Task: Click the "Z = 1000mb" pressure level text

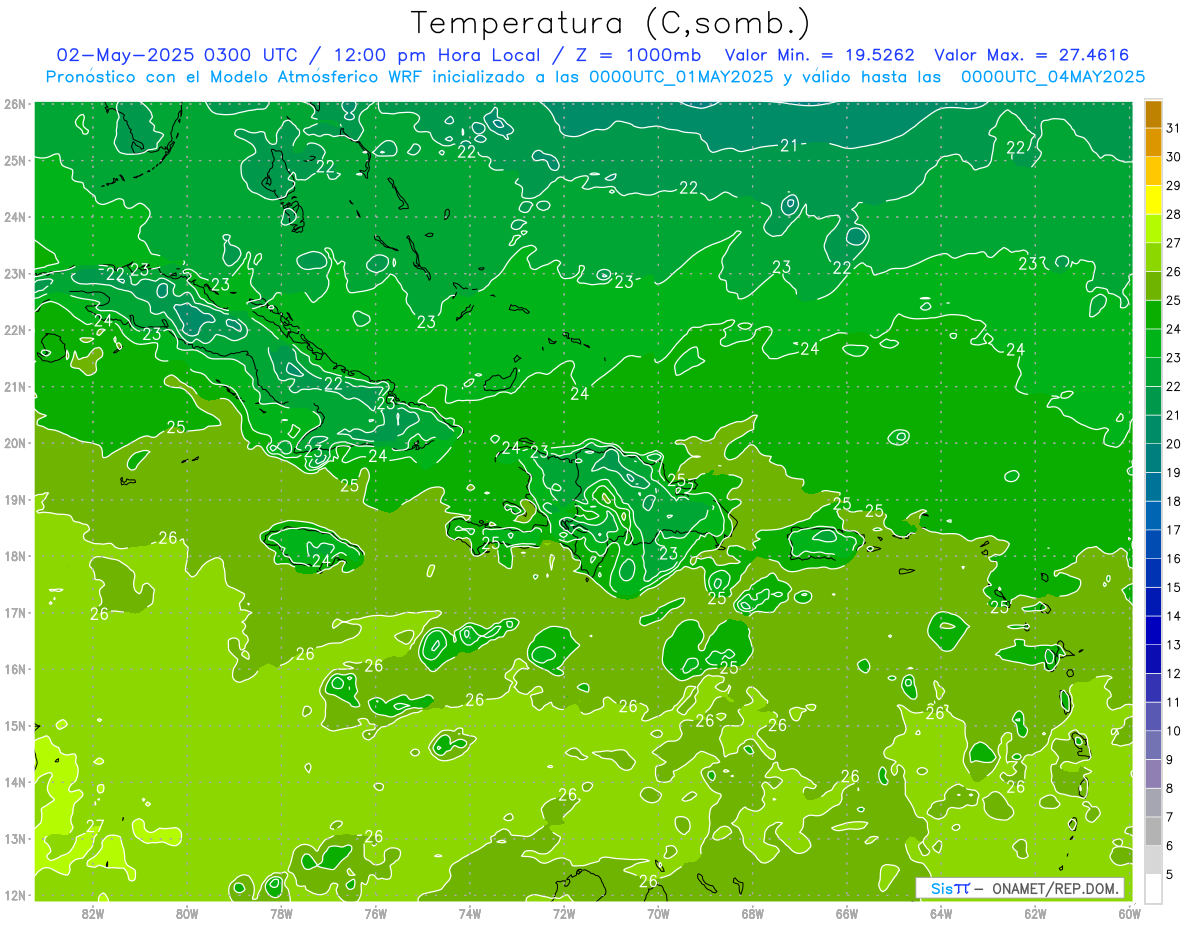Action: tap(639, 55)
